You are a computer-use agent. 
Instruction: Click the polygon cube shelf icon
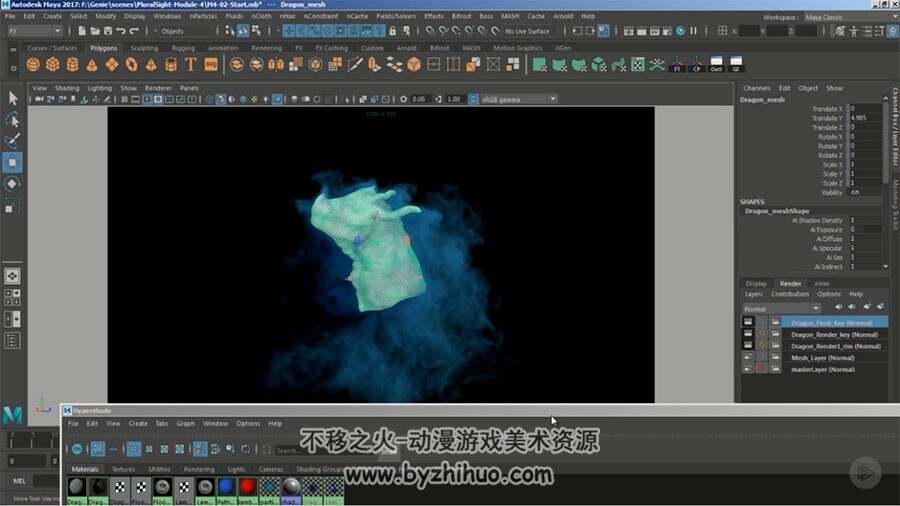pos(53,64)
